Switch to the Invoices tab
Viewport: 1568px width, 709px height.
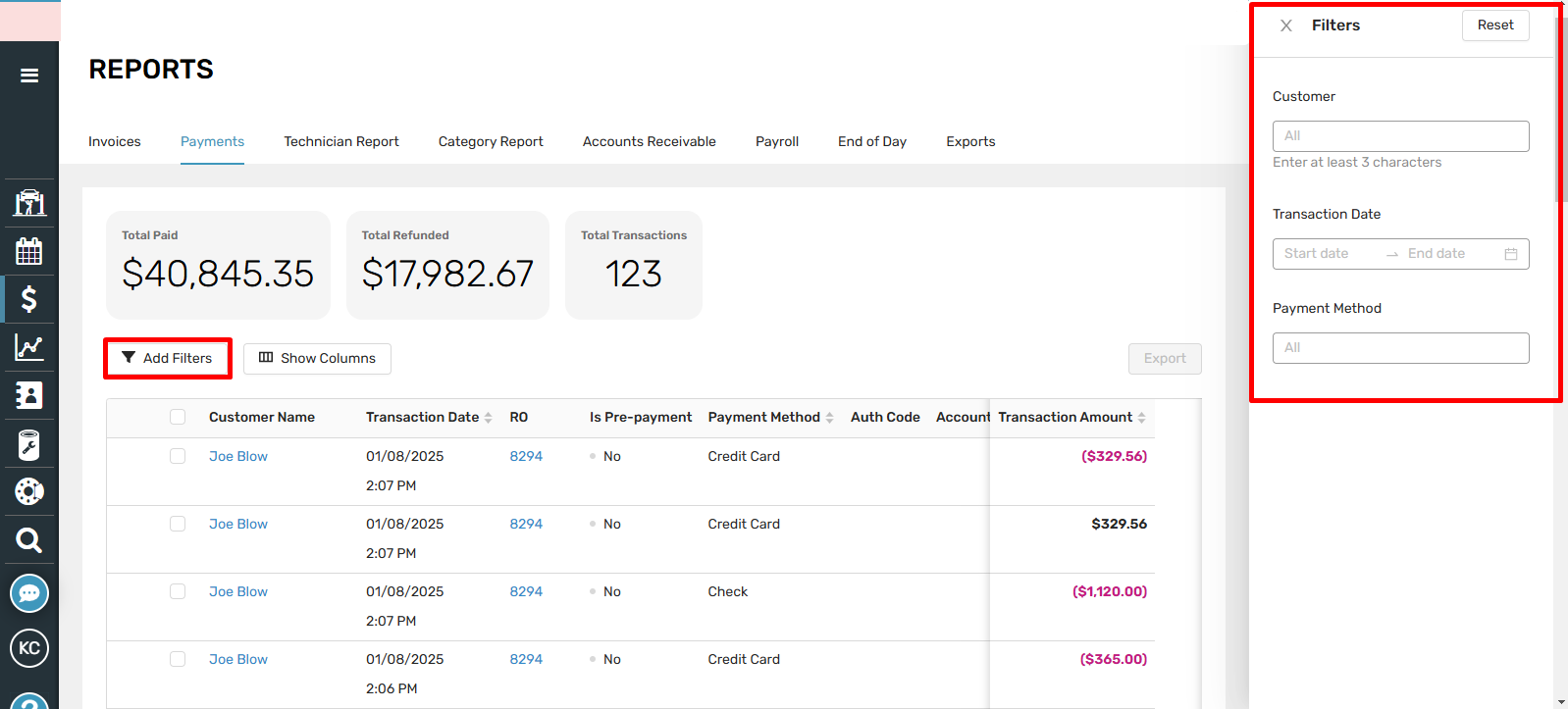[115, 141]
